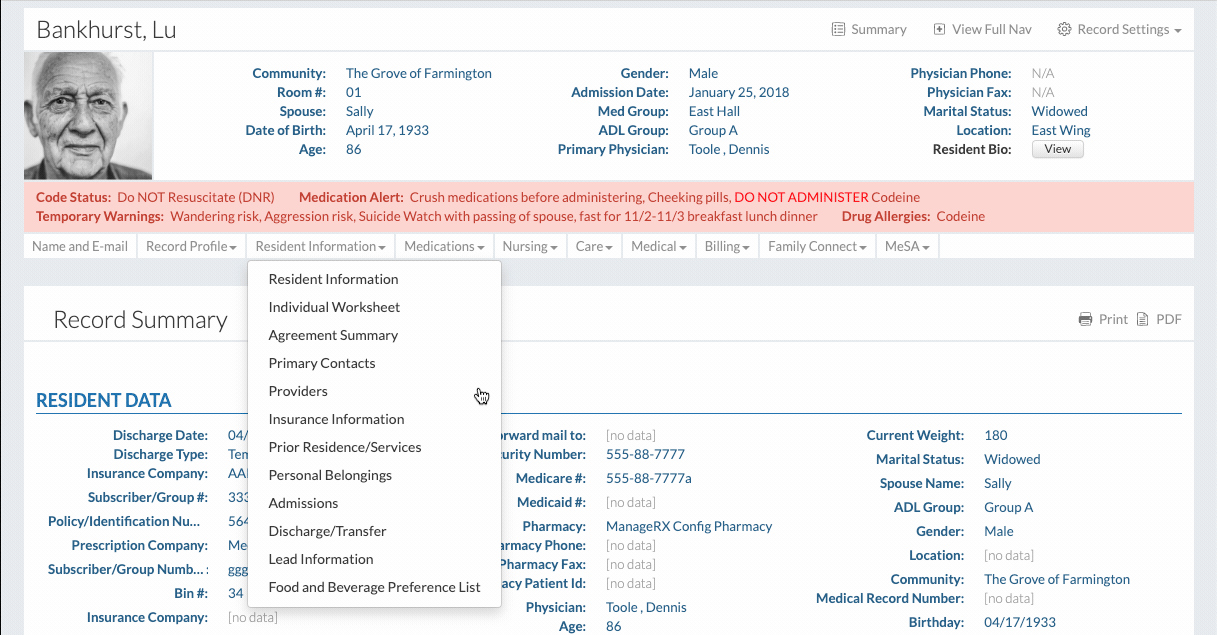Open the Family Connect dropdown
This screenshot has height=635, width=1217.
click(x=817, y=246)
